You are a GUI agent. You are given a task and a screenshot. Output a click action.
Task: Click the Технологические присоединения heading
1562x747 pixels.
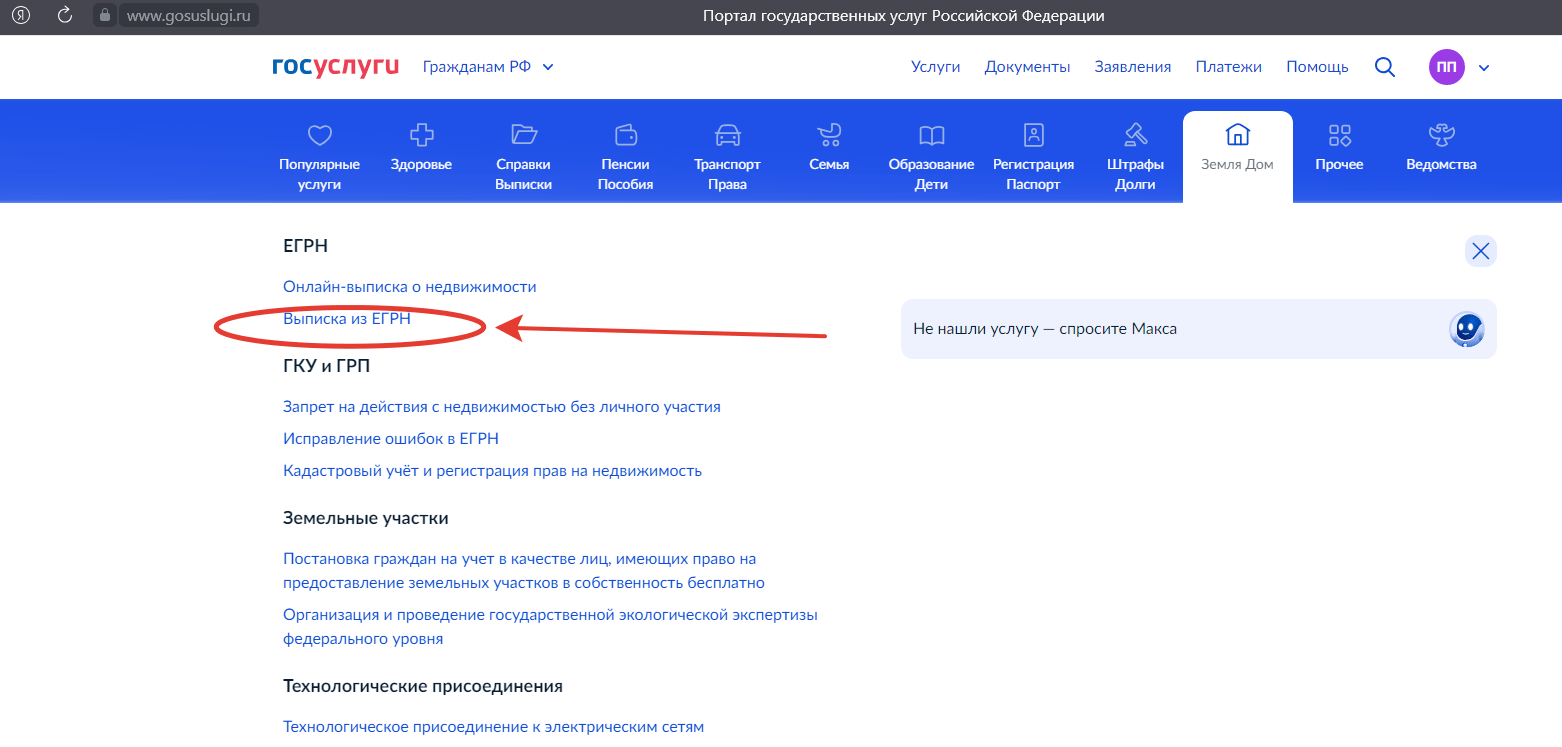coord(423,686)
